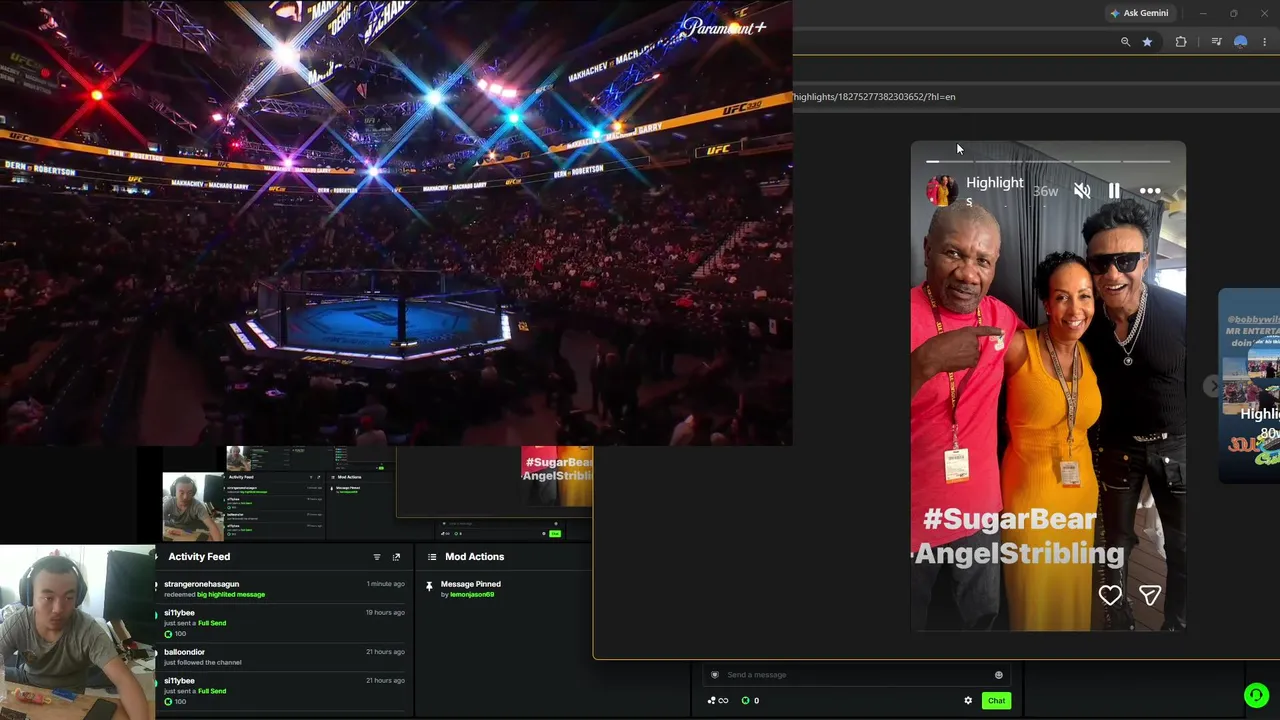Click the 36w story age label
This screenshot has width=1280, height=720.
[x=1046, y=191]
